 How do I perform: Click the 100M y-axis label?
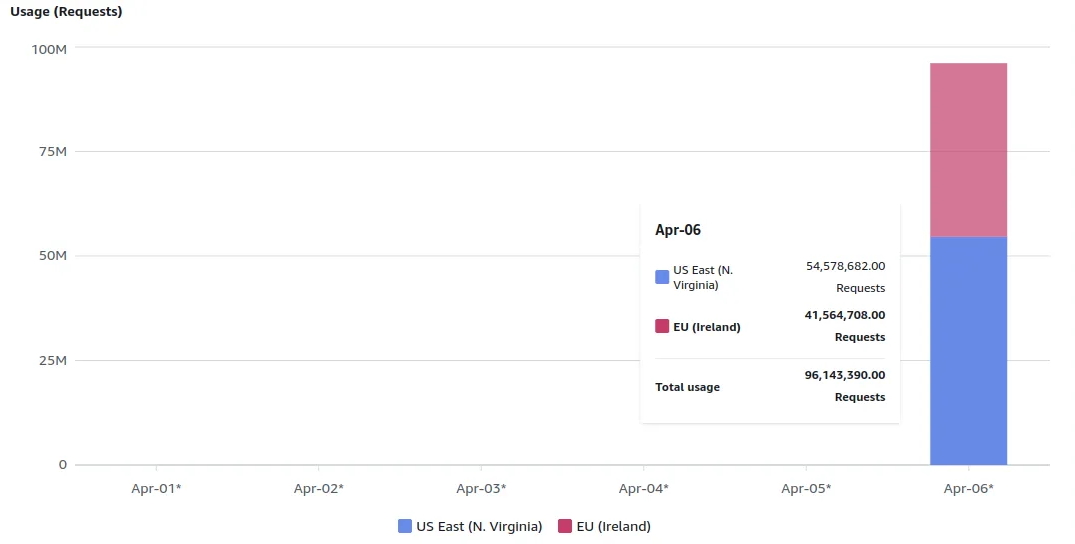click(x=49, y=48)
